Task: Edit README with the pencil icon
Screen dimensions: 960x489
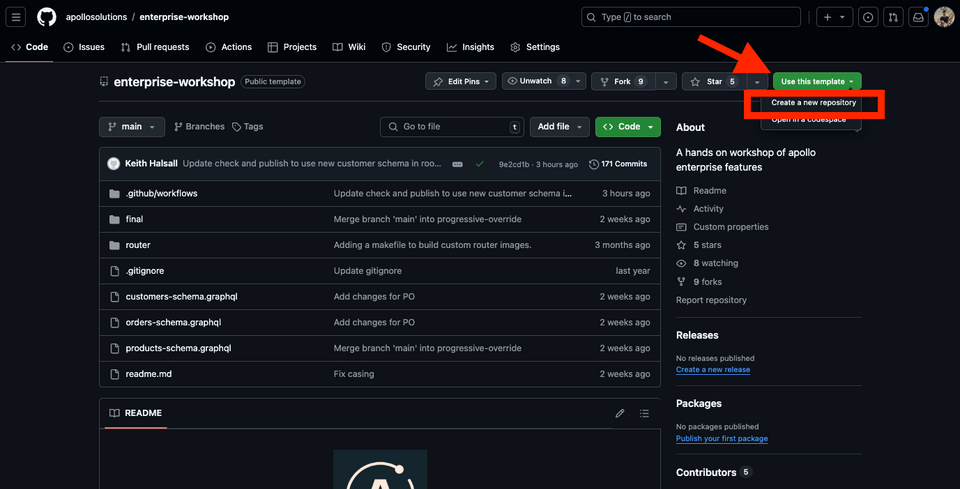Action: 620,413
